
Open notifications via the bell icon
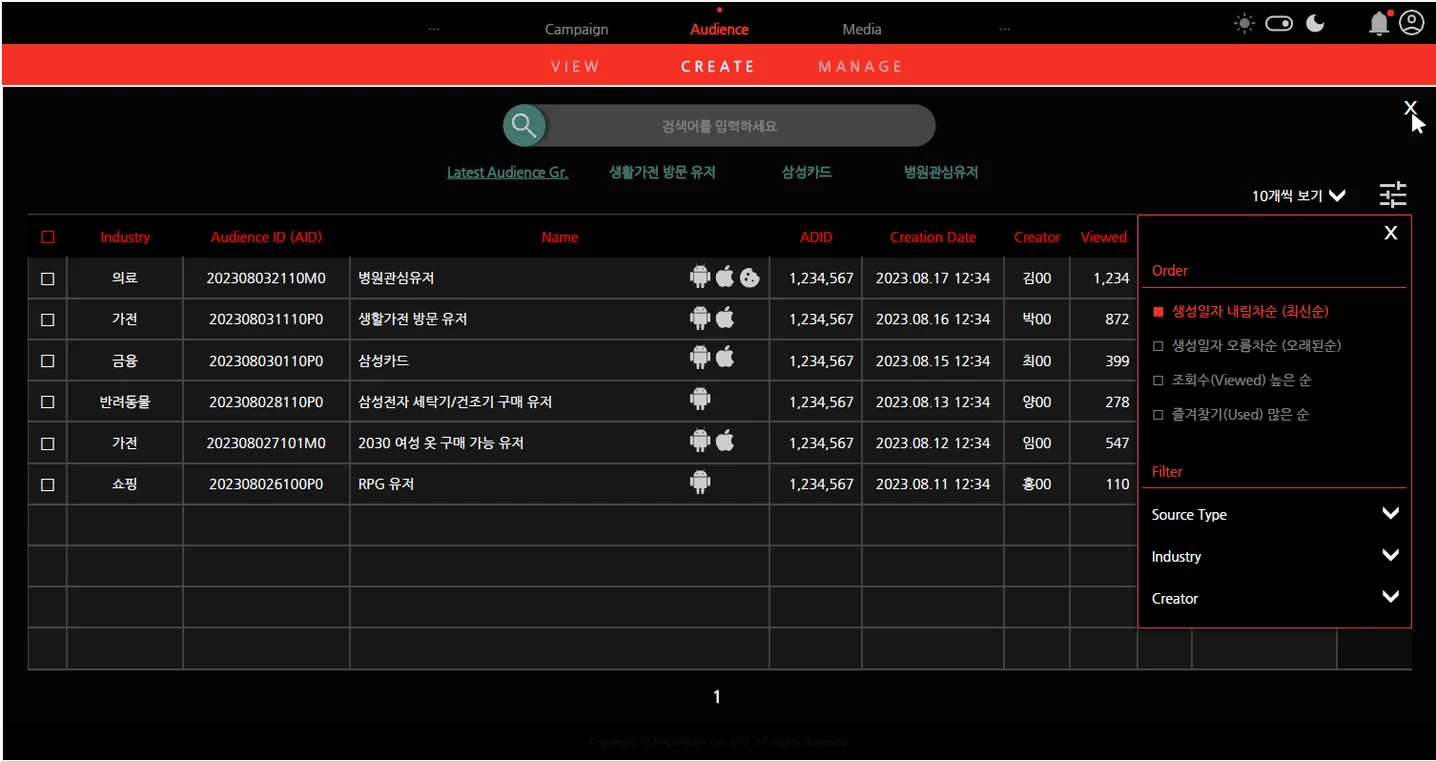1378,22
